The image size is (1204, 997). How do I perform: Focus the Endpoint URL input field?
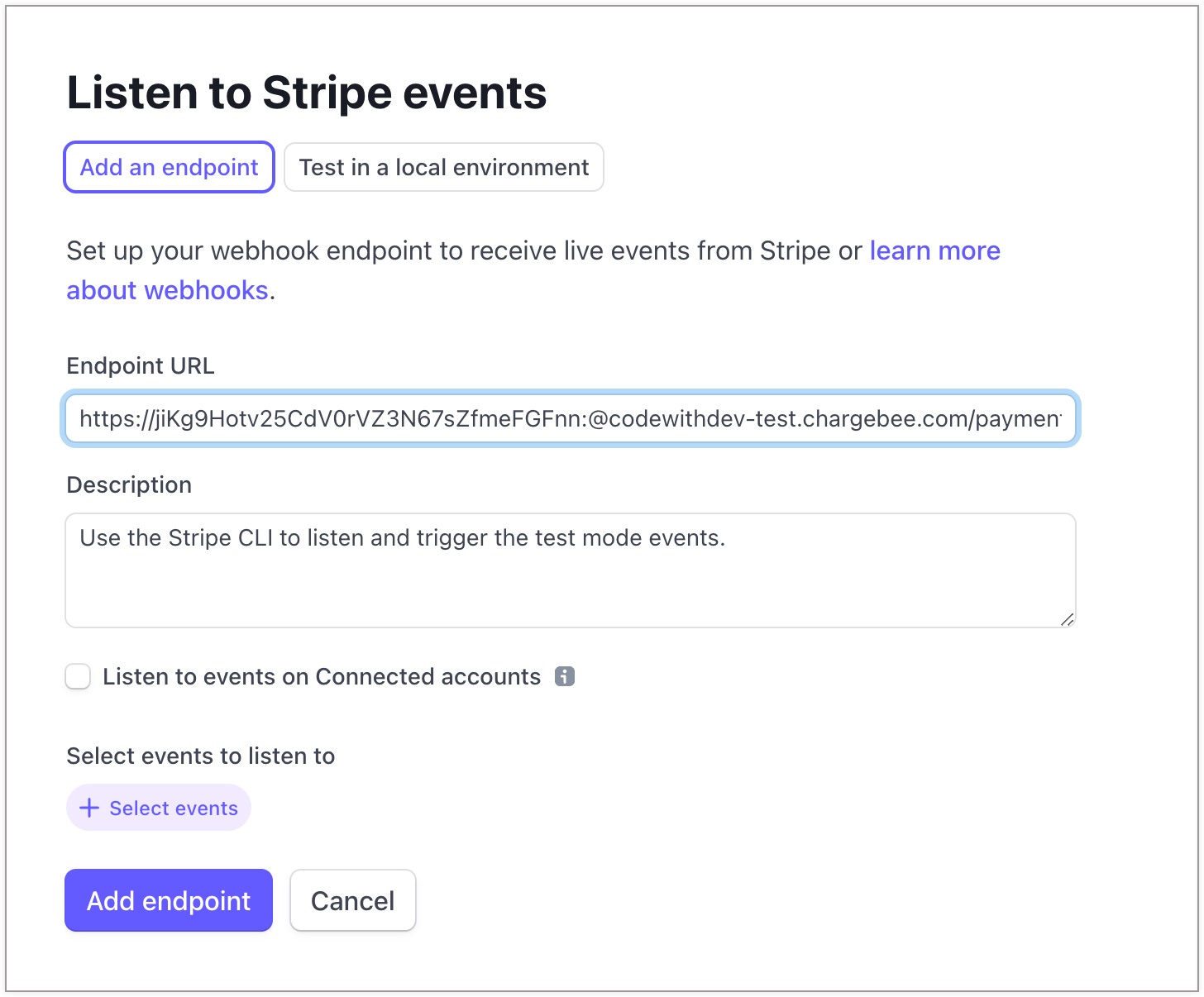[570, 418]
